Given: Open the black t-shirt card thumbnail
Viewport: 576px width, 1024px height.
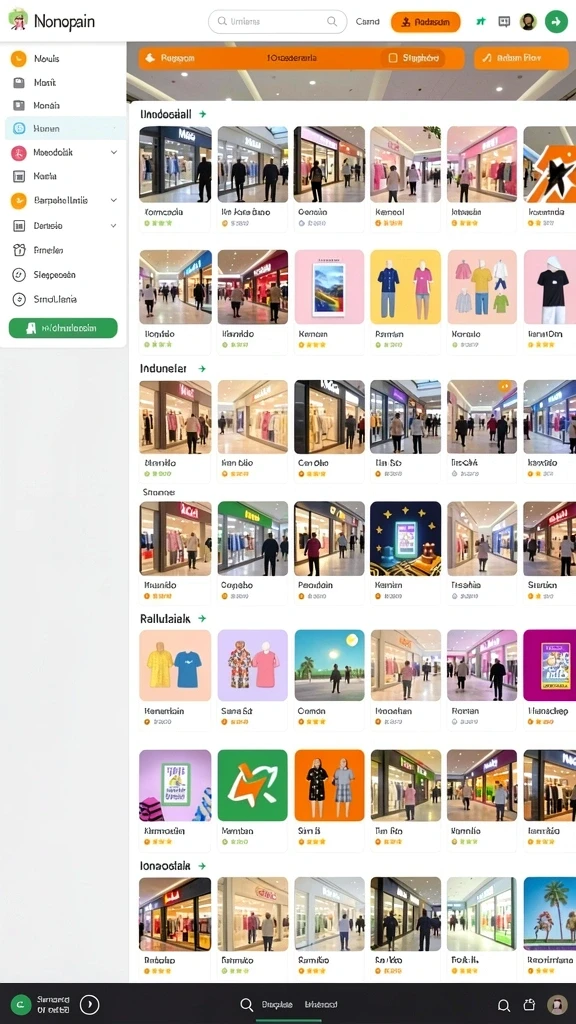Looking at the screenshot, I should tap(549, 287).
